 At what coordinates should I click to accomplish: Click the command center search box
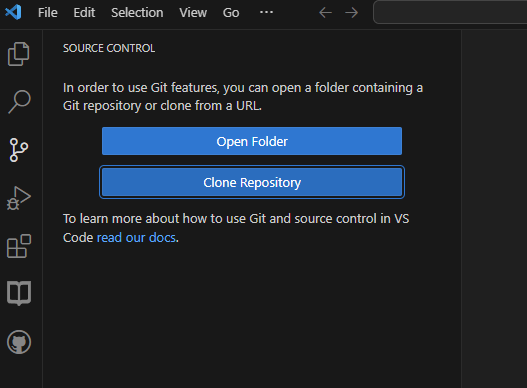click(x=450, y=12)
